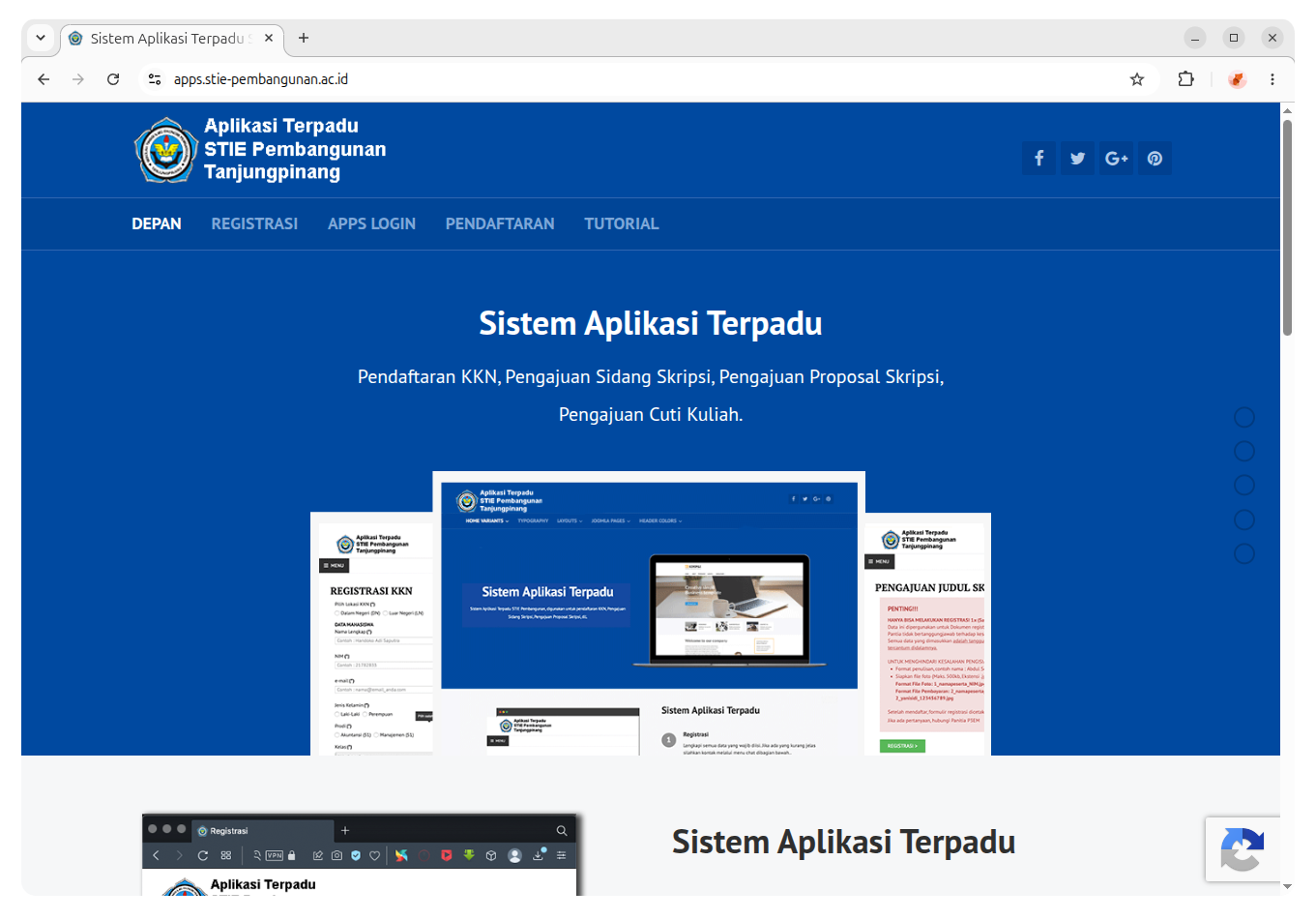
Task: Select the fourth section navigation dot
Action: click(x=1244, y=519)
